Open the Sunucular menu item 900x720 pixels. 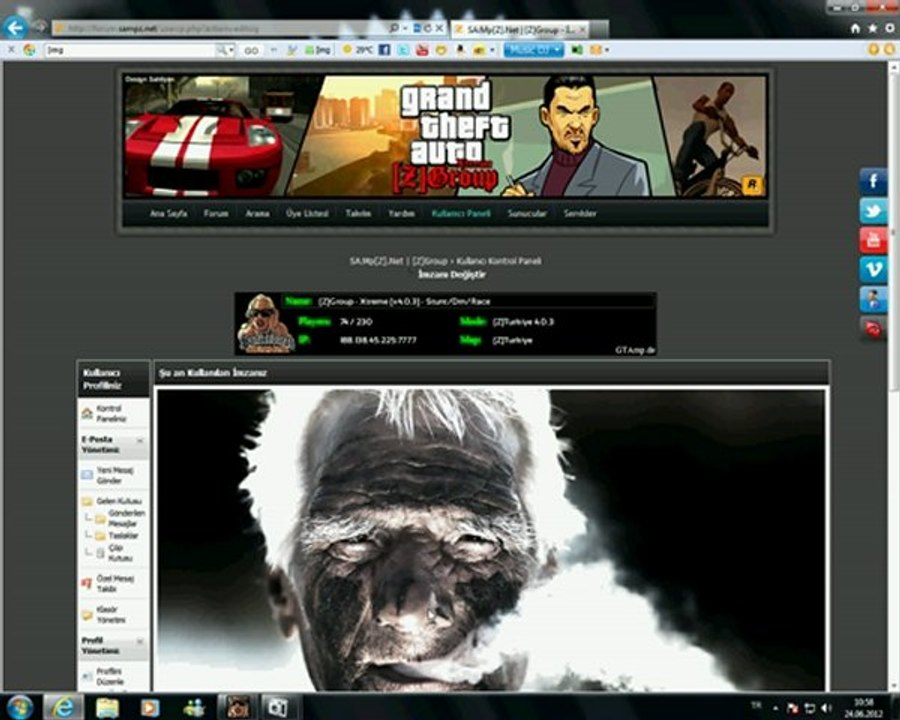coord(527,214)
